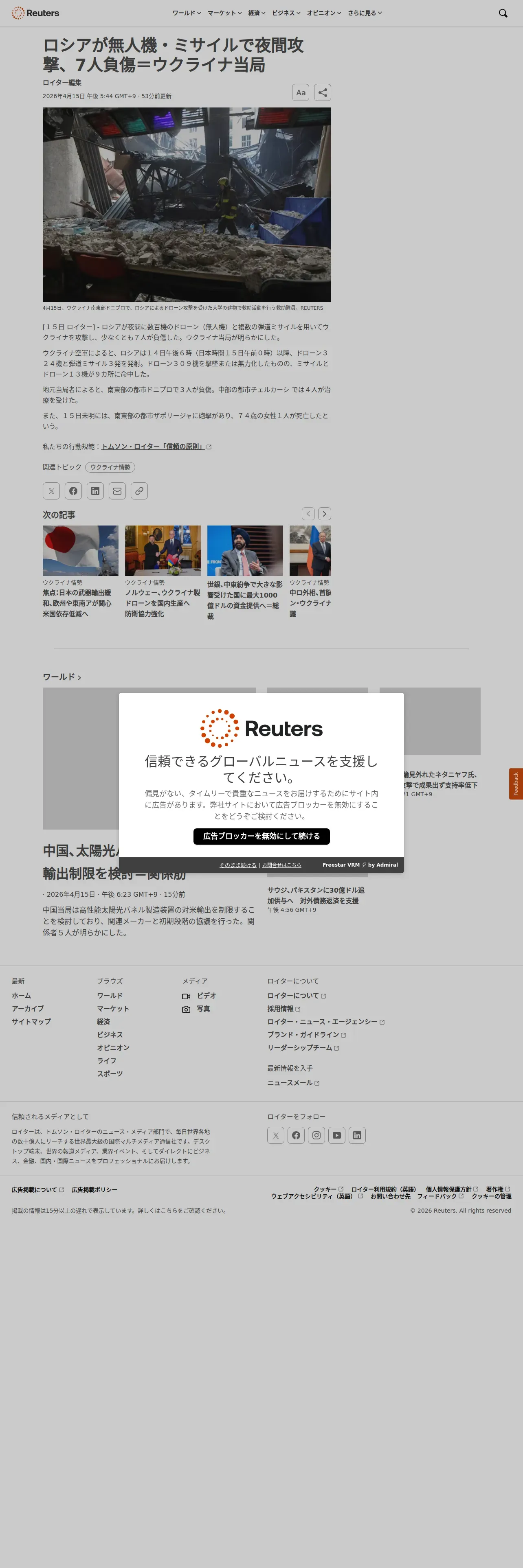Click 広告ブロッカーを無効にして続ける button
Viewport: 523px width, 1568px height.
coord(262,837)
